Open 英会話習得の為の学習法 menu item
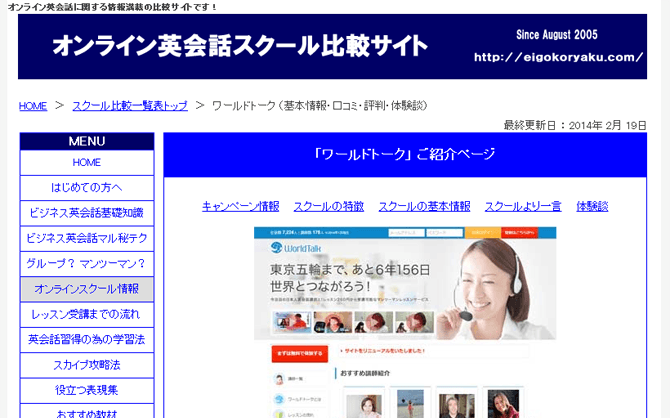 tap(87, 339)
